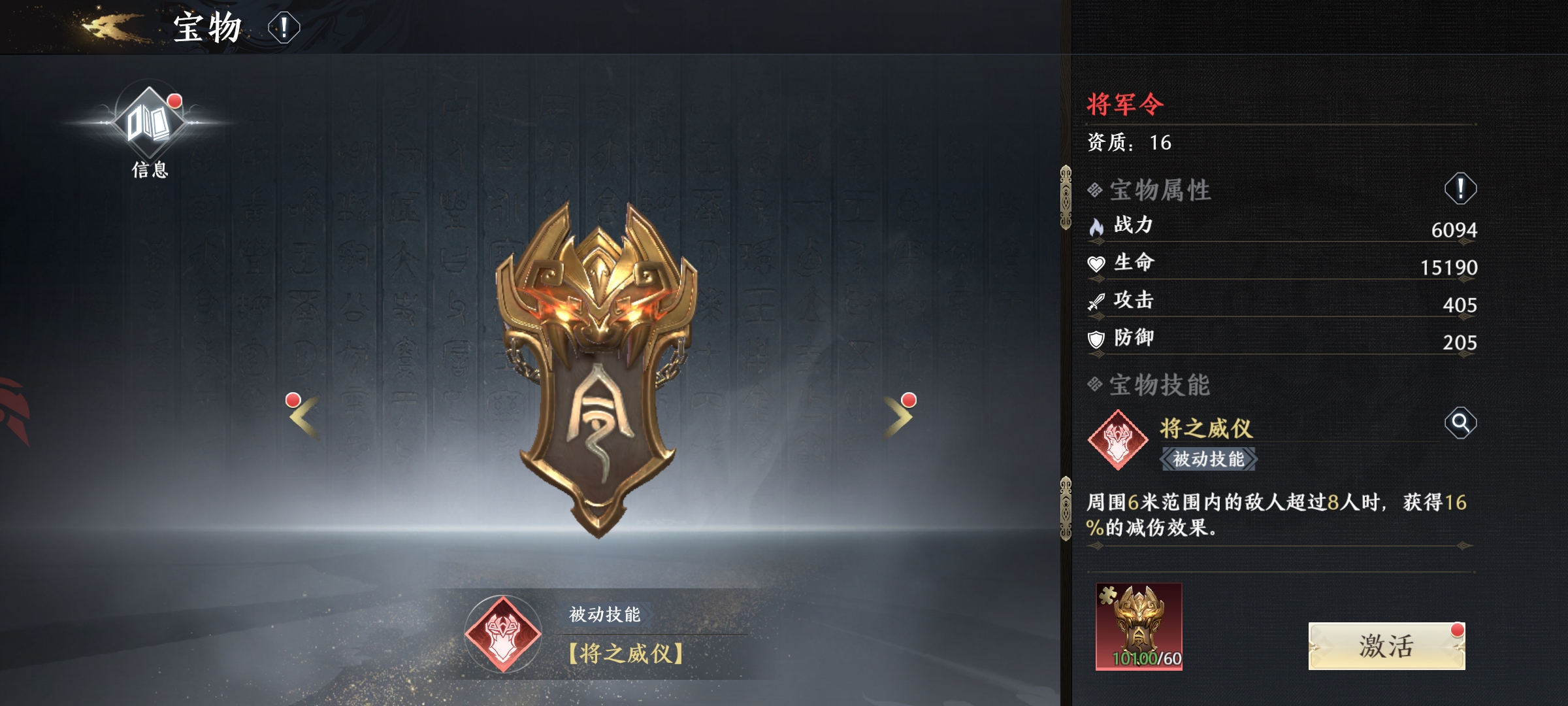Select the 战力 attribute row
The width and height of the screenshot is (1568, 706).
coord(1282,226)
